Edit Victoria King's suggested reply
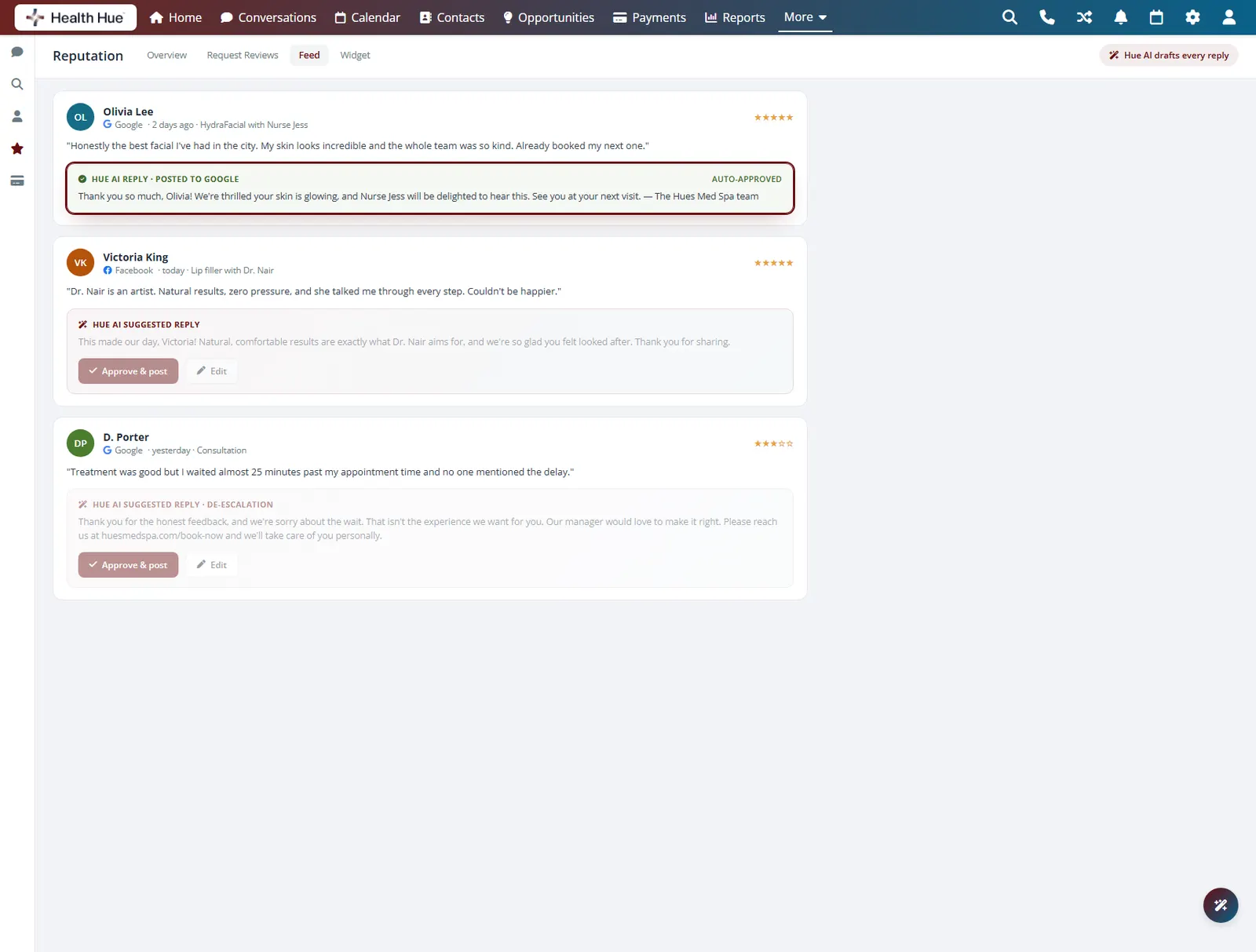1256x952 pixels. pyautogui.click(x=212, y=371)
